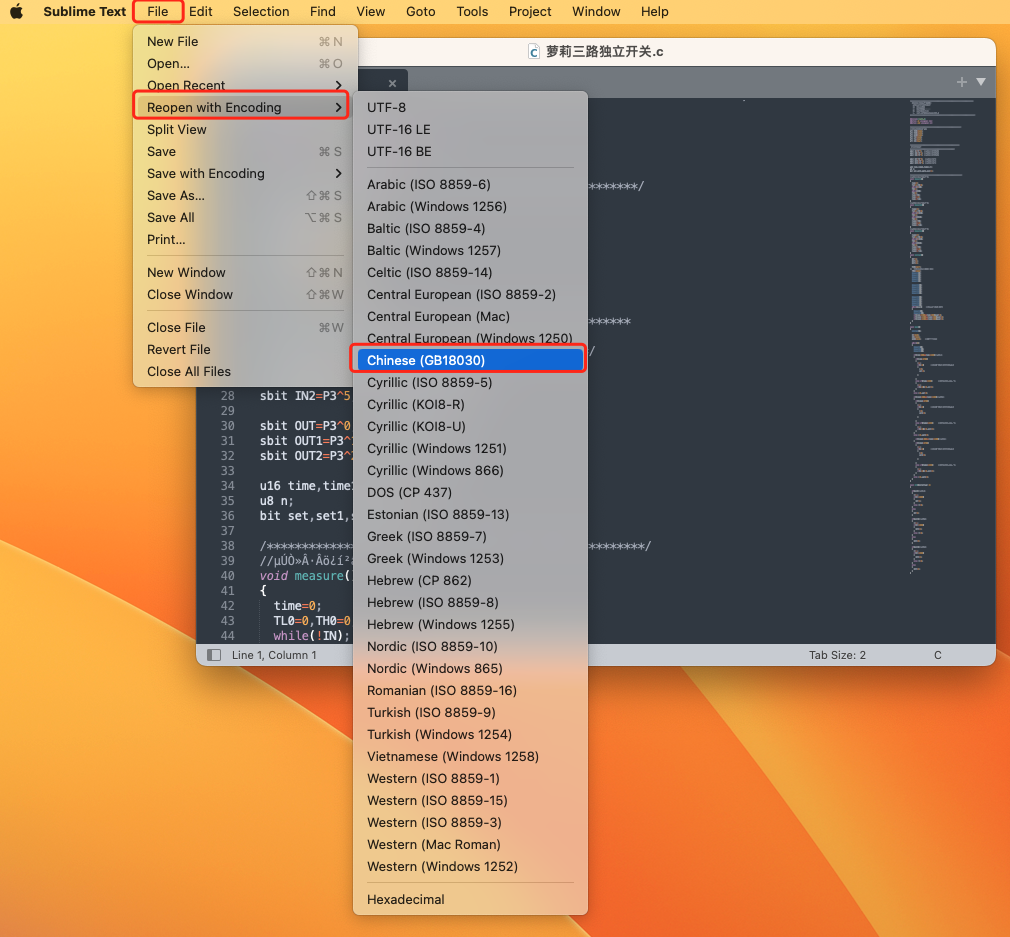Toggle the side bar from status bar
Screen dimensions: 1010x937
coord(214,655)
